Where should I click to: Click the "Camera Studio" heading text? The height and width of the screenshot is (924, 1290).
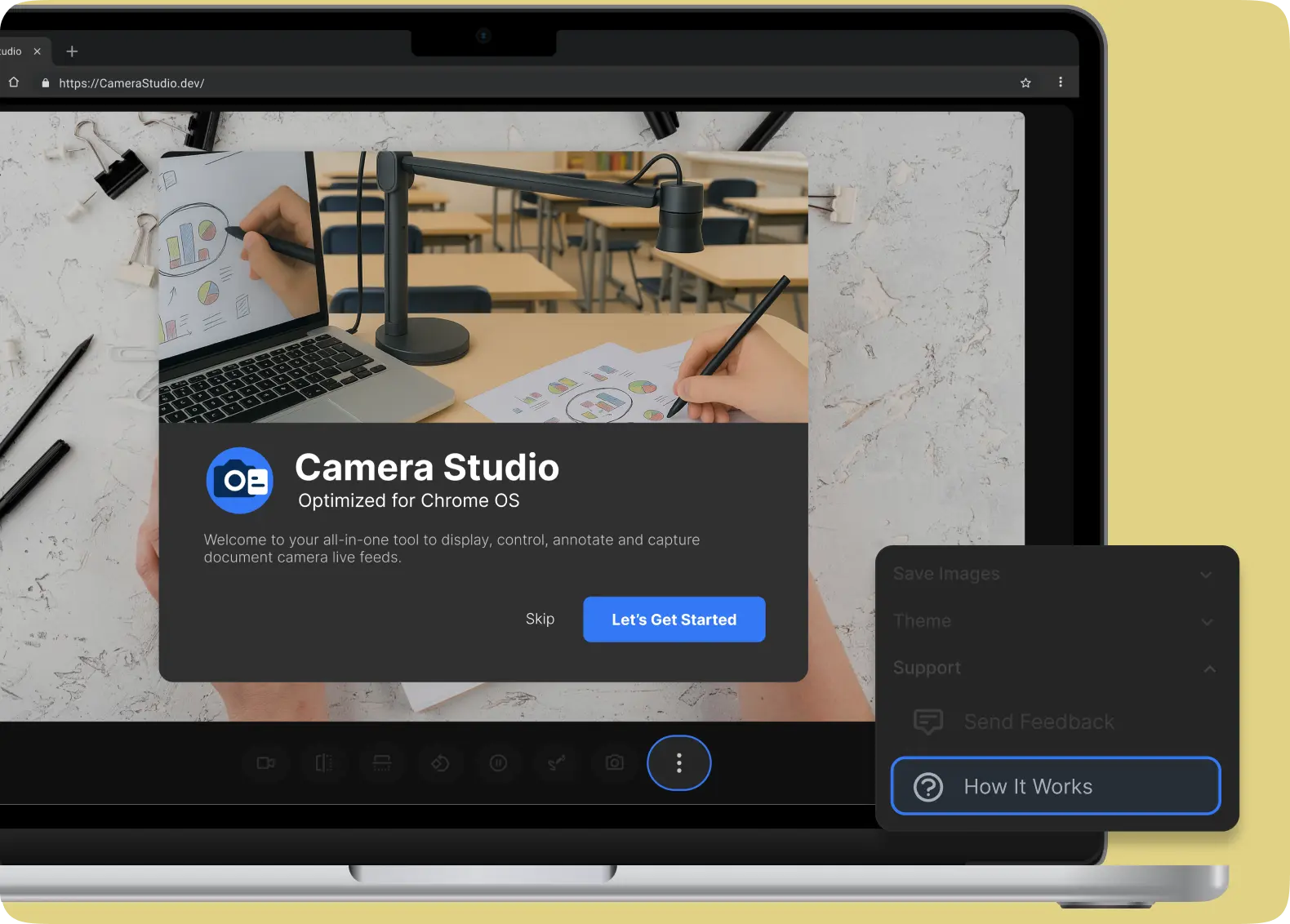click(x=427, y=468)
